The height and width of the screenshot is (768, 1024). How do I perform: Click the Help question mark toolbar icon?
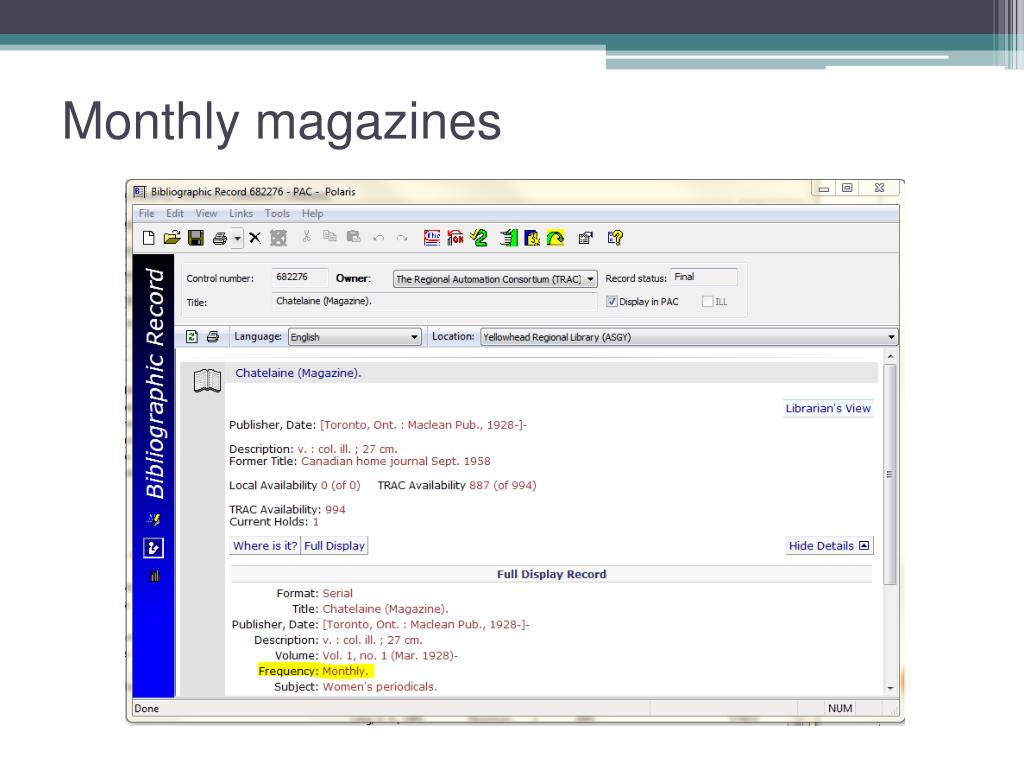[615, 238]
